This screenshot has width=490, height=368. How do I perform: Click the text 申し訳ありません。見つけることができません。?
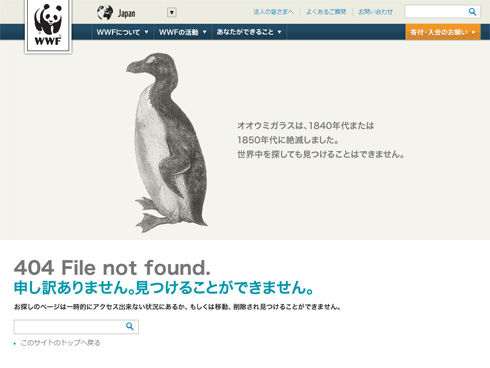[164, 288]
